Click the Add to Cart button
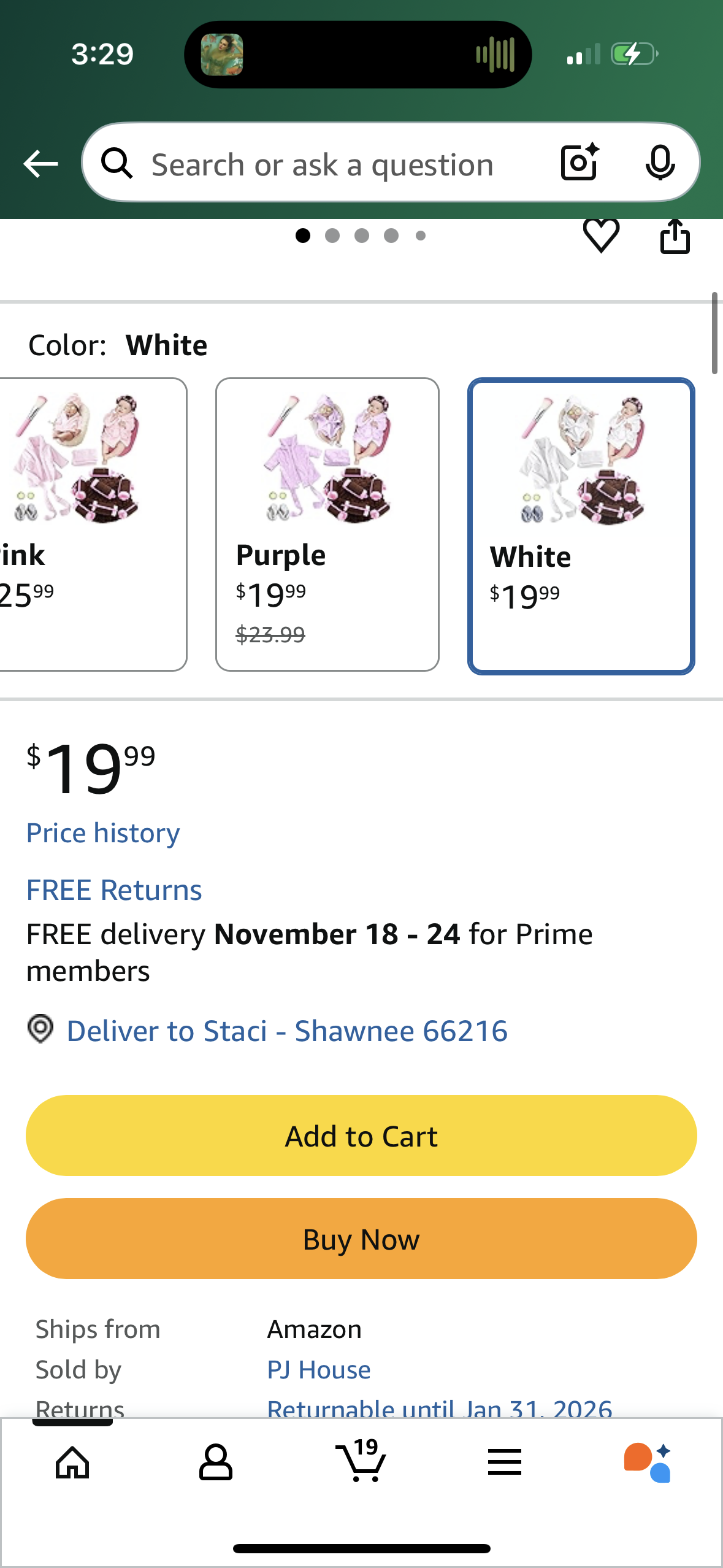The image size is (723, 1568). [x=361, y=1136]
